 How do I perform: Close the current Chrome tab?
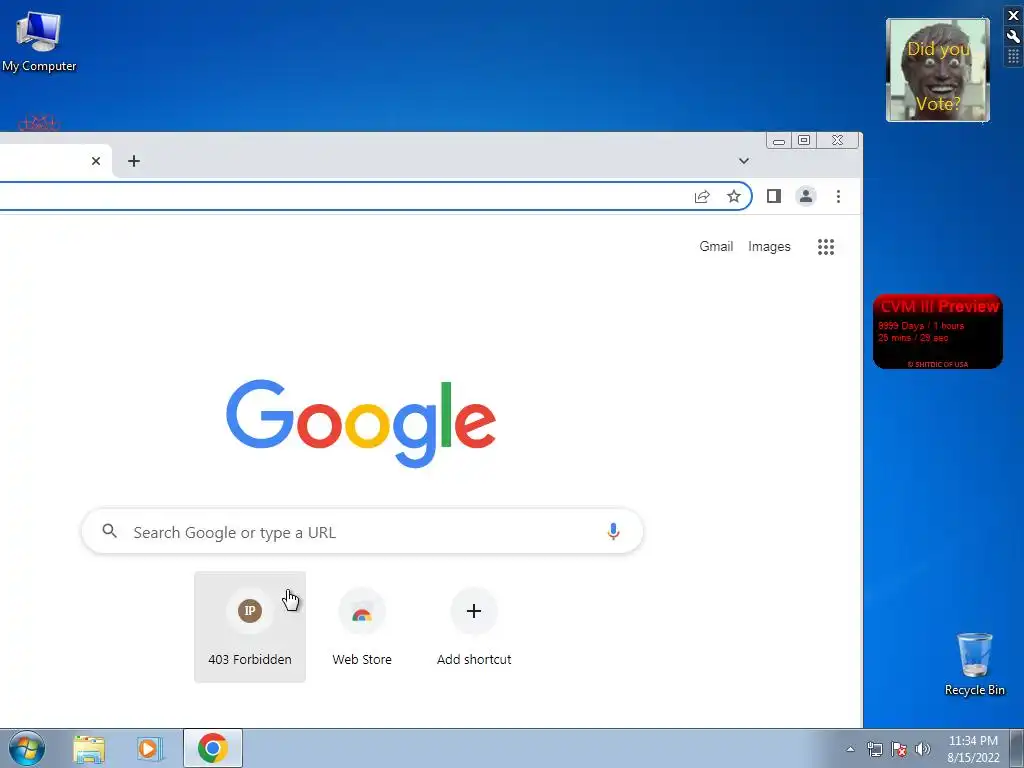(x=96, y=161)
